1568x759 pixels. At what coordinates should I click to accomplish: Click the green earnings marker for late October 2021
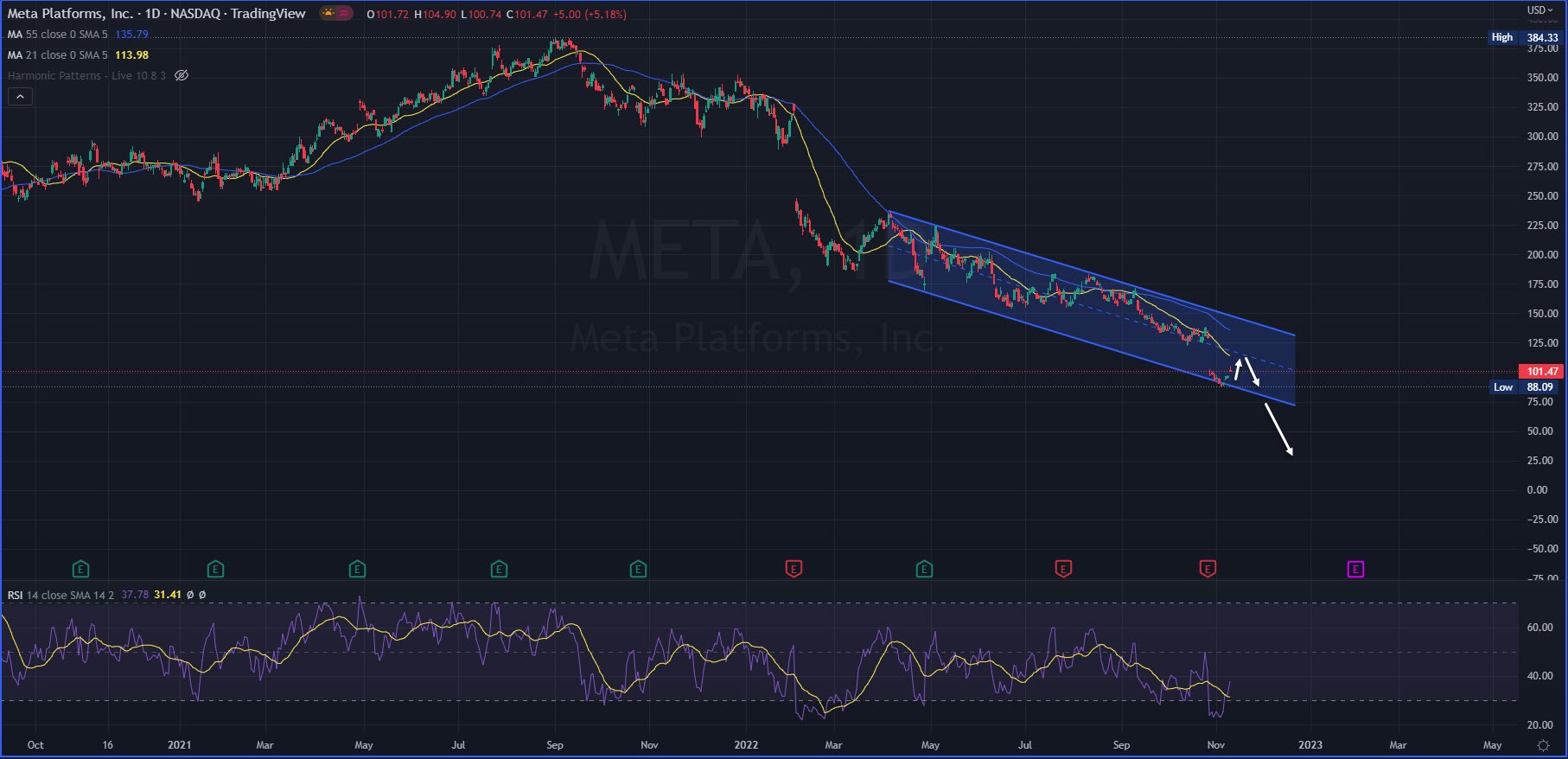[x=638, y=569]
